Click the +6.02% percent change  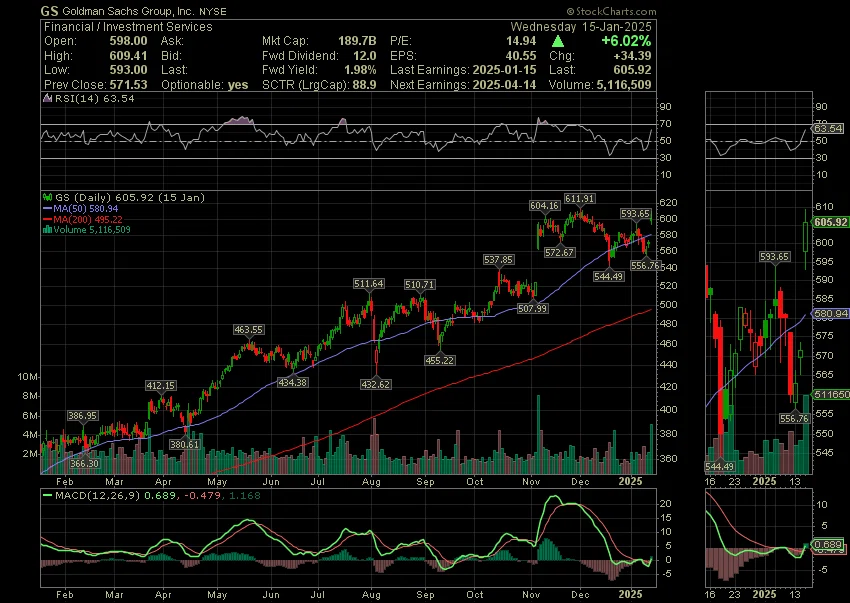click(626, 41)
